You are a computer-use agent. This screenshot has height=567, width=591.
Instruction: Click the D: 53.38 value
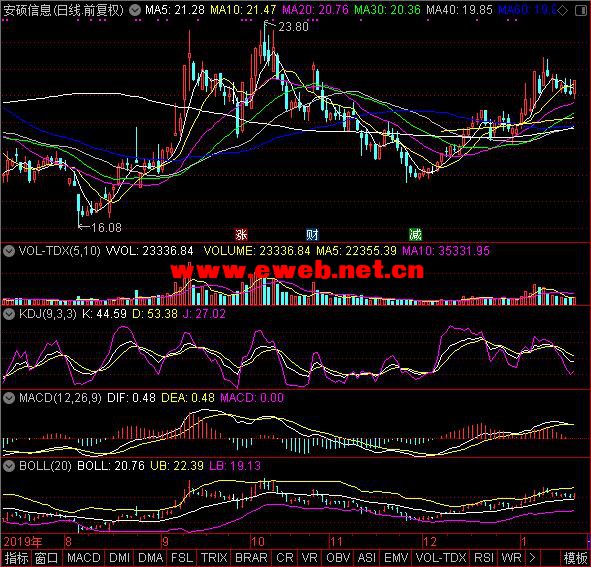tap(155, 314)
